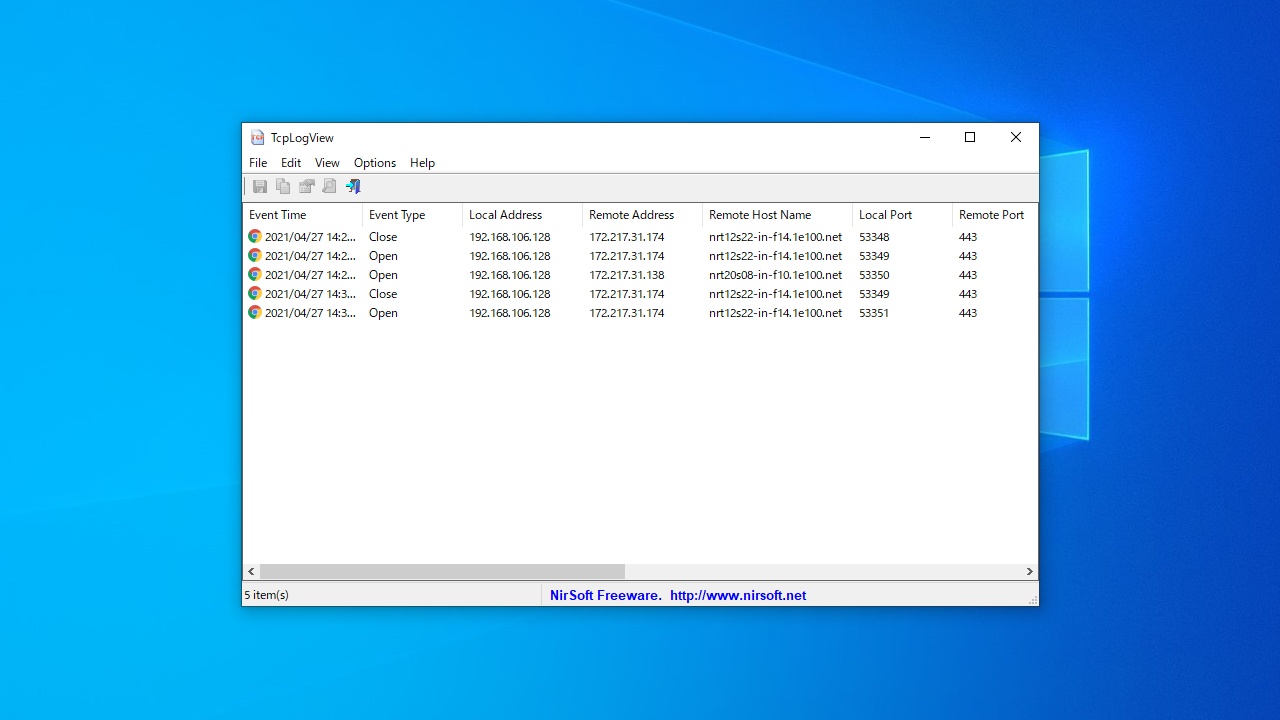Select remote address 172.217.31.138

click(627, 275)
